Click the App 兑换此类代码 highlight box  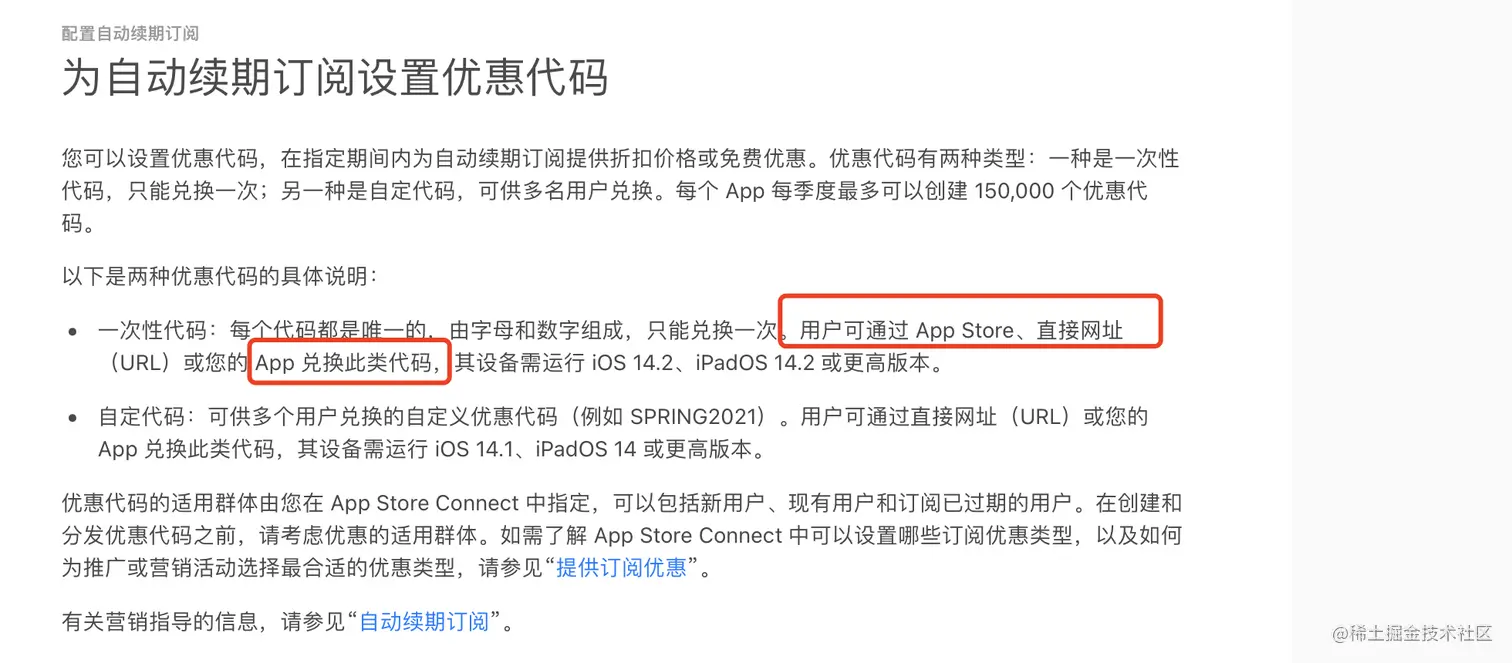click(x=349, y=363)
